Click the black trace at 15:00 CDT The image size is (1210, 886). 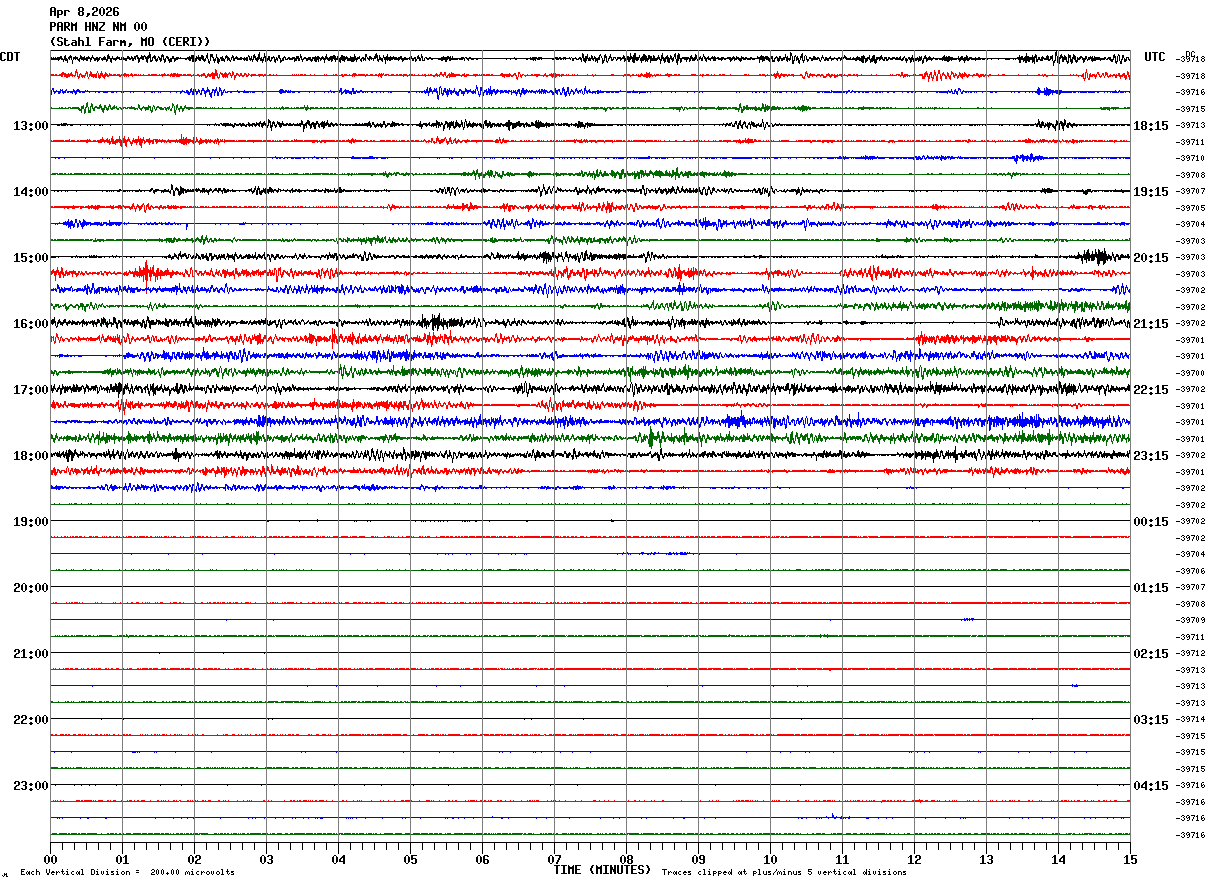click(590, 257)
